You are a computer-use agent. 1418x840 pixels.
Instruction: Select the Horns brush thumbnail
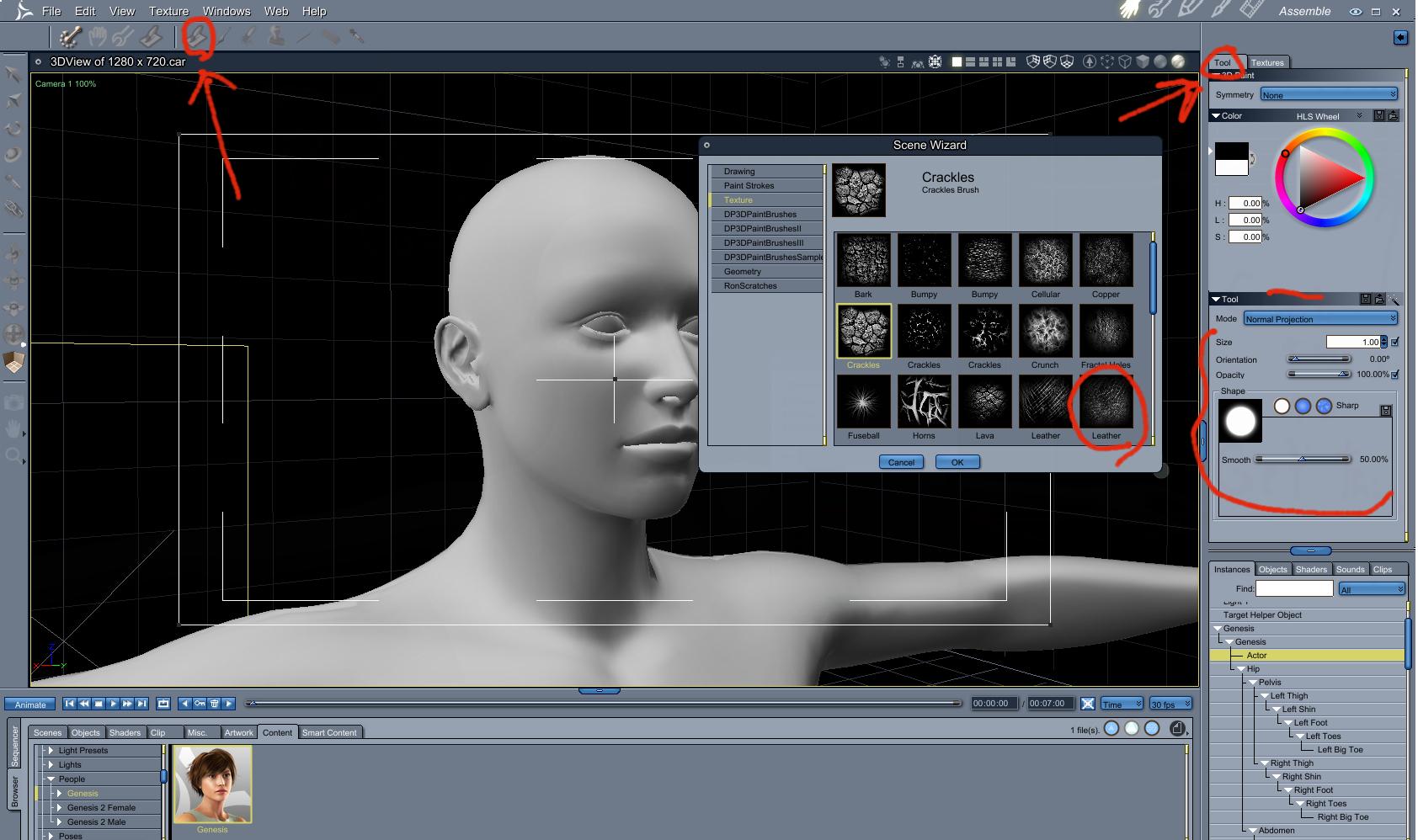[924, 402]
